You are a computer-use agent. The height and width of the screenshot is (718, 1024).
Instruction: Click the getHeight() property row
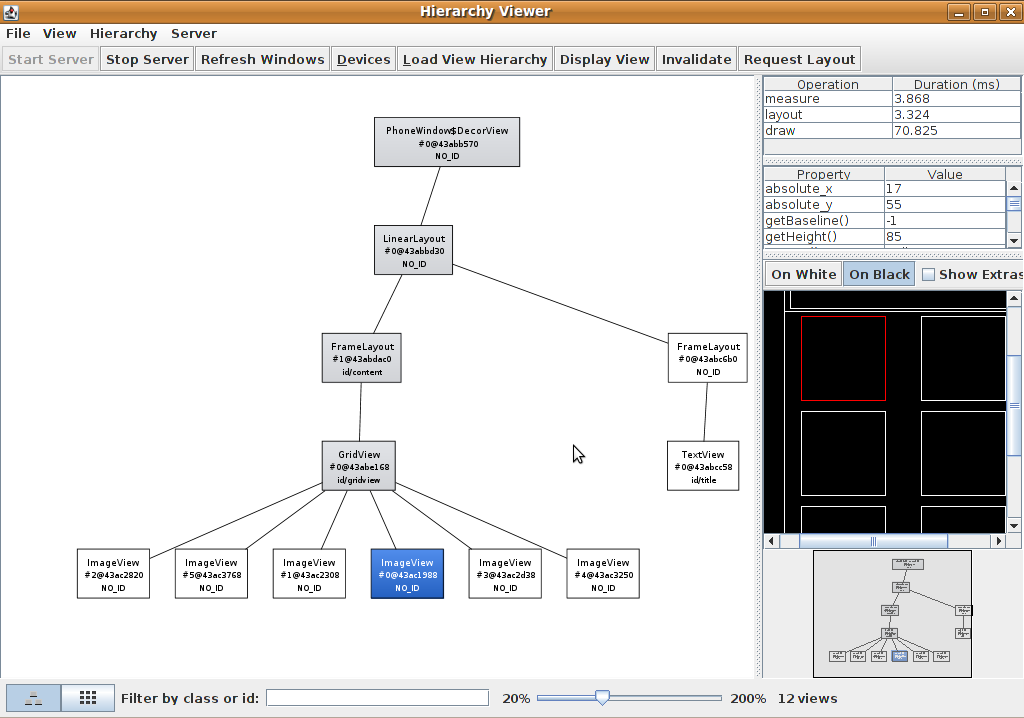(885, 237)
